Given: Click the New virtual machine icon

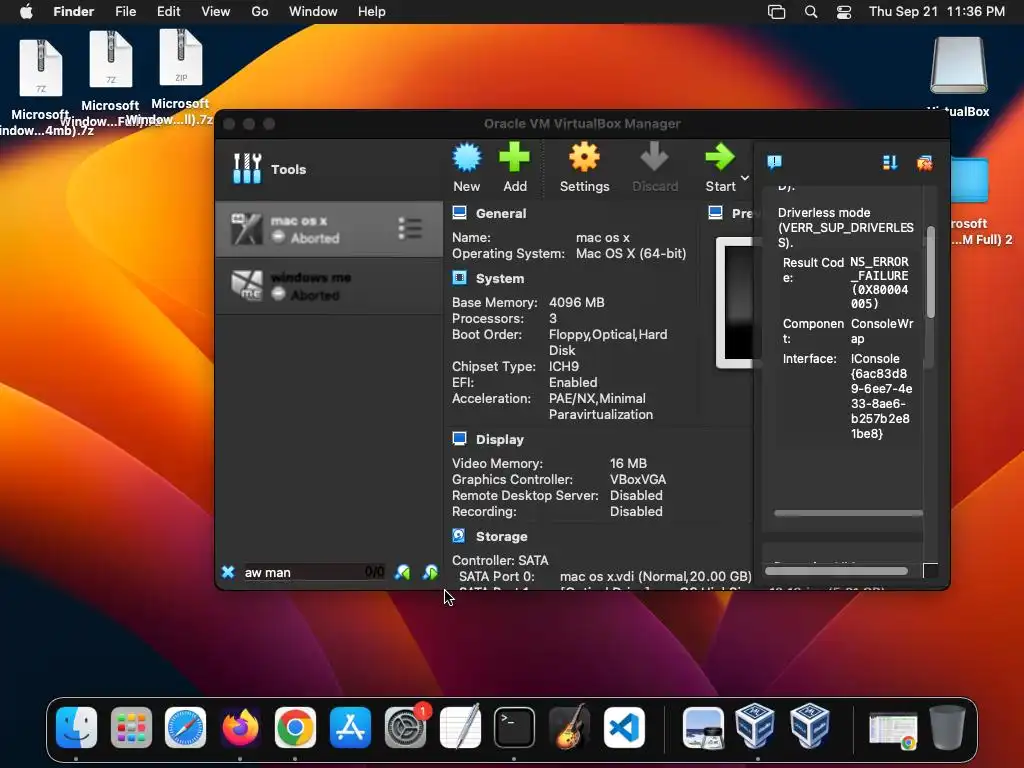Looking at the screenshot, I should [467, 158].
